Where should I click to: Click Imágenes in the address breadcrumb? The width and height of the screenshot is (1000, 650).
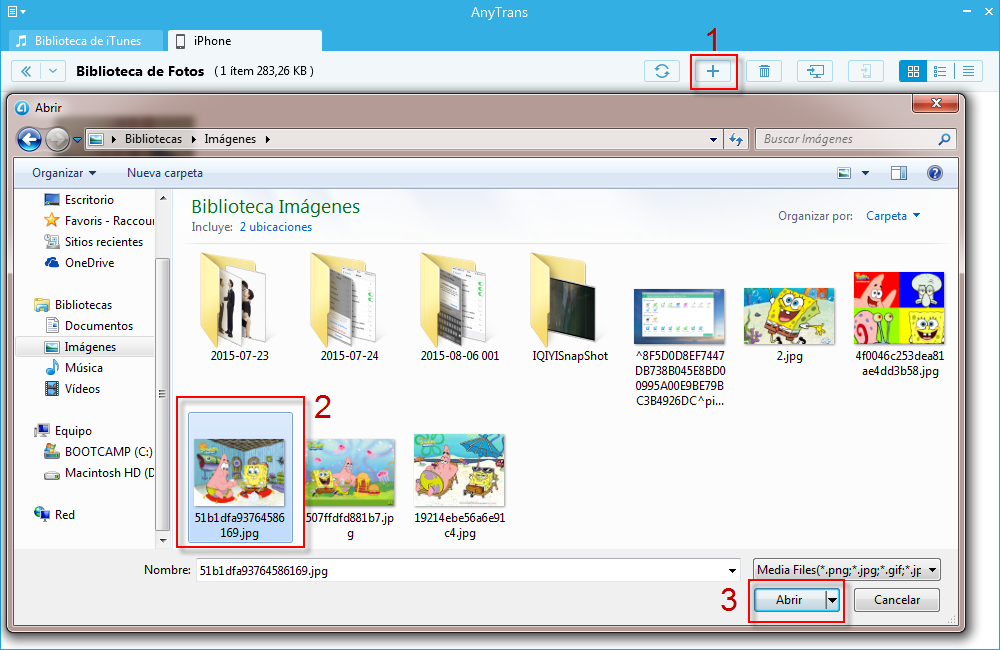coord(230,139)
